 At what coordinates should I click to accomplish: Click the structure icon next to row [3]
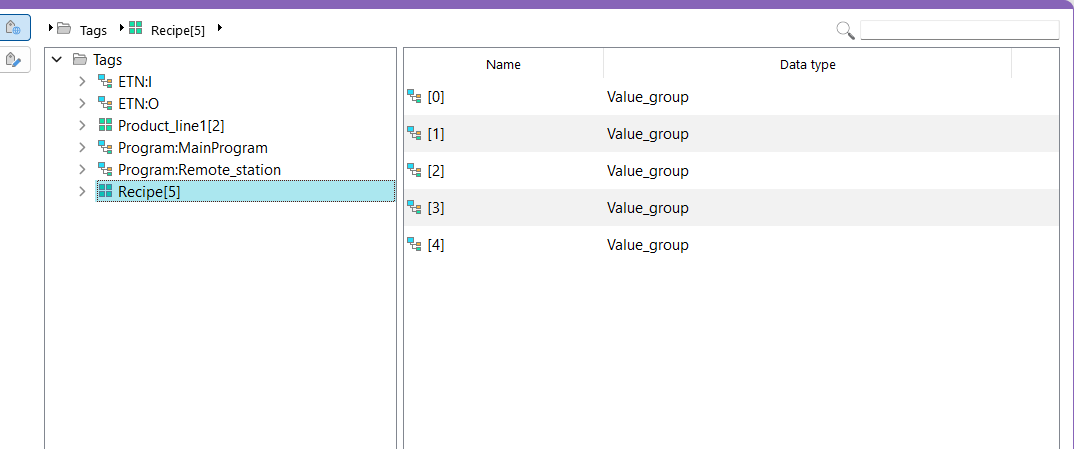point(414,208)
